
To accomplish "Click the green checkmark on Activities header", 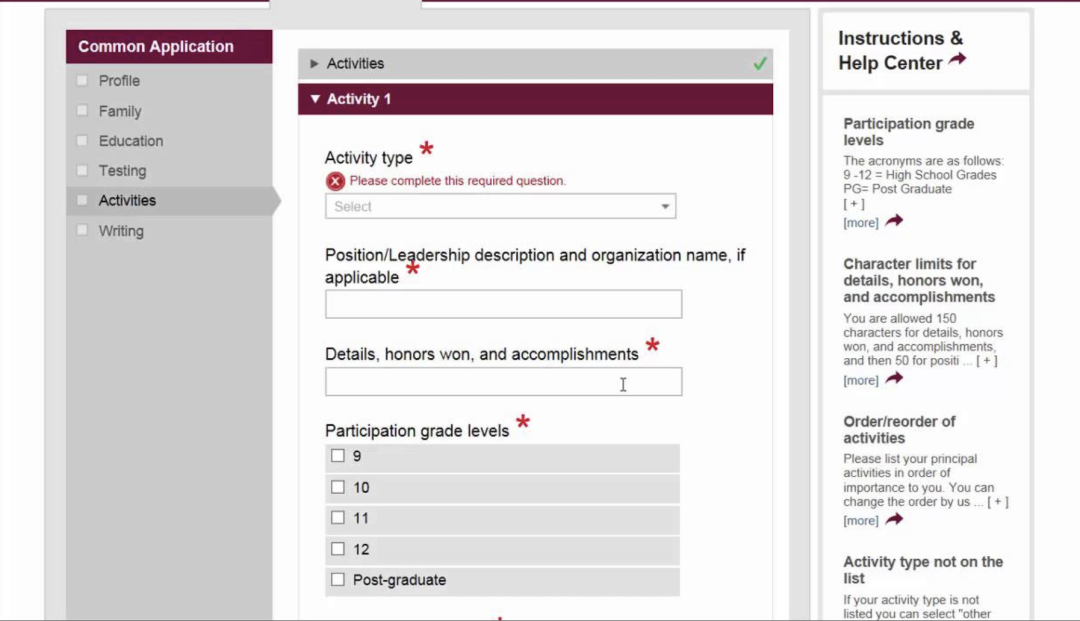I will coord(760,64).
